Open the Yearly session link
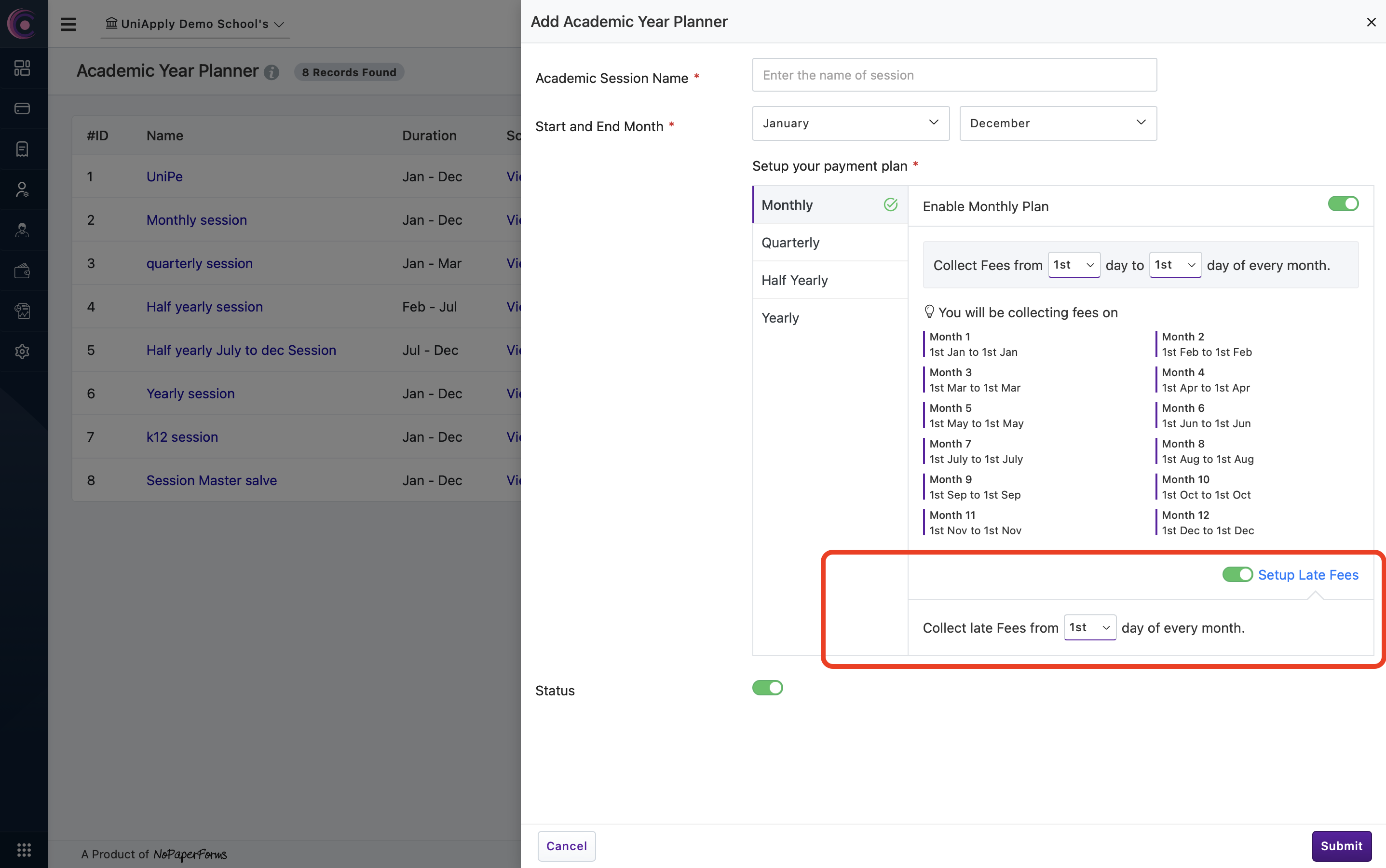The width and height of the screenshot is (1386, 868). coord(190,393)
